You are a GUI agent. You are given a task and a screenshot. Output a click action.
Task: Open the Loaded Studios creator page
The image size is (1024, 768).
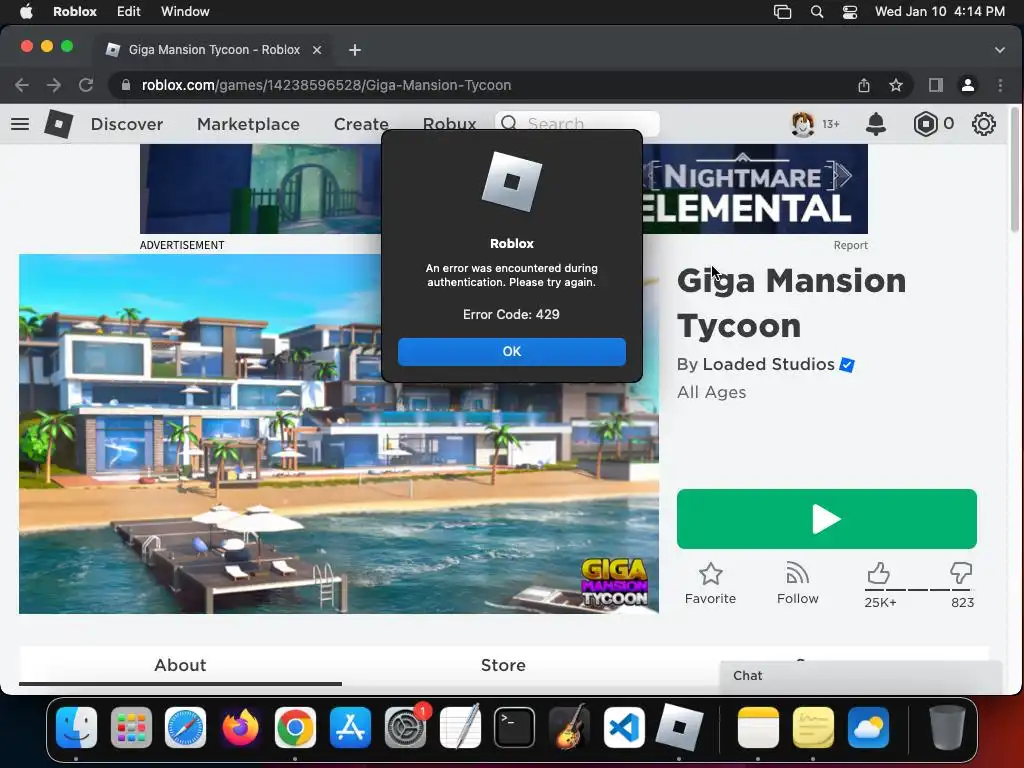click(769, 364)
